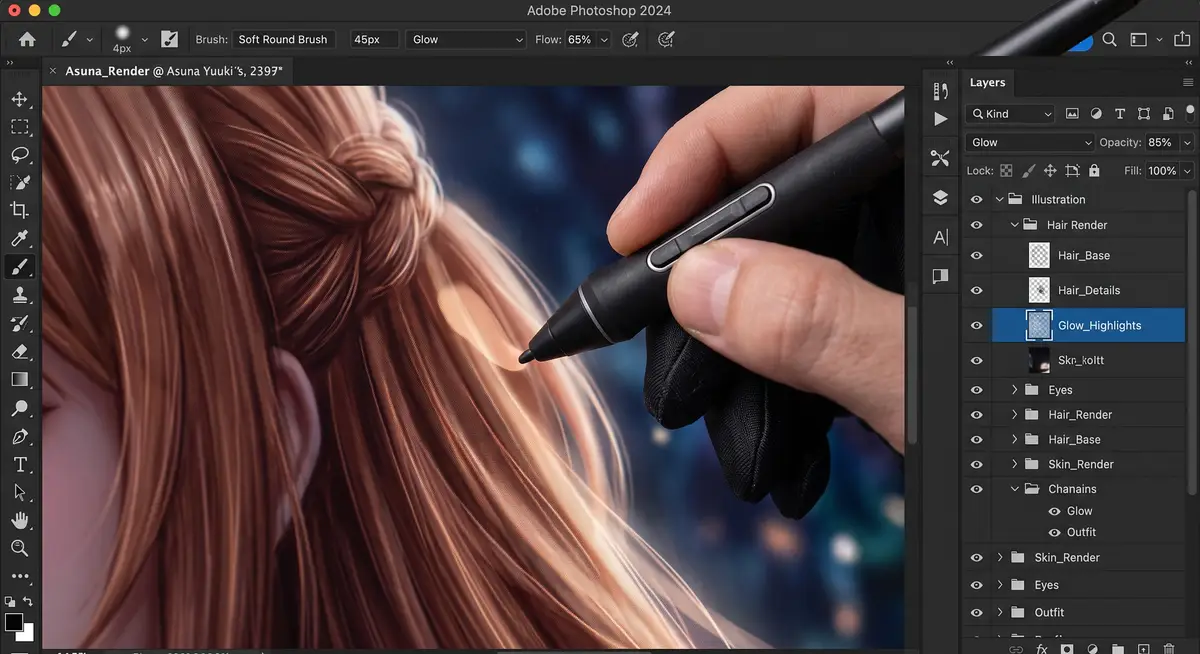
Task: Close the Asuna_Render document tab
Action: 53,71
